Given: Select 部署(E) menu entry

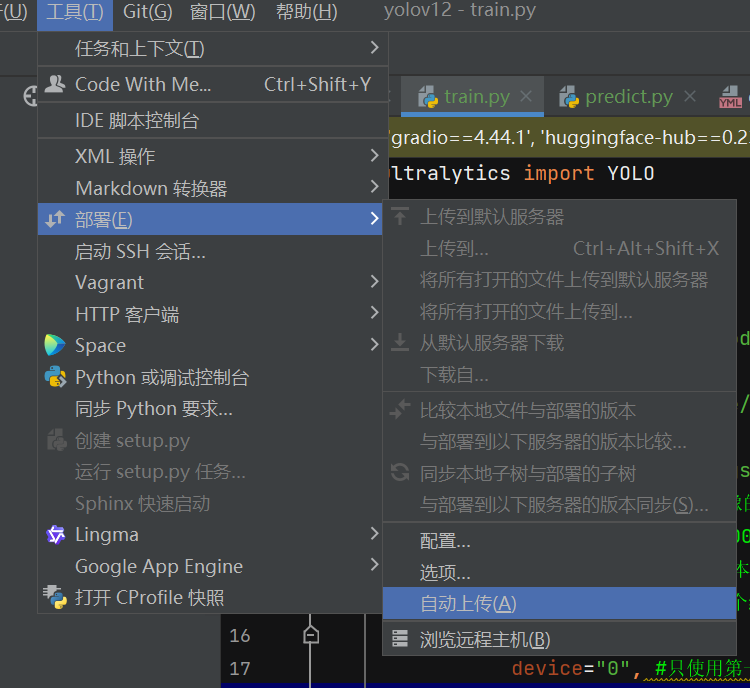Looking at the screenshot, I should pos(210,219).
